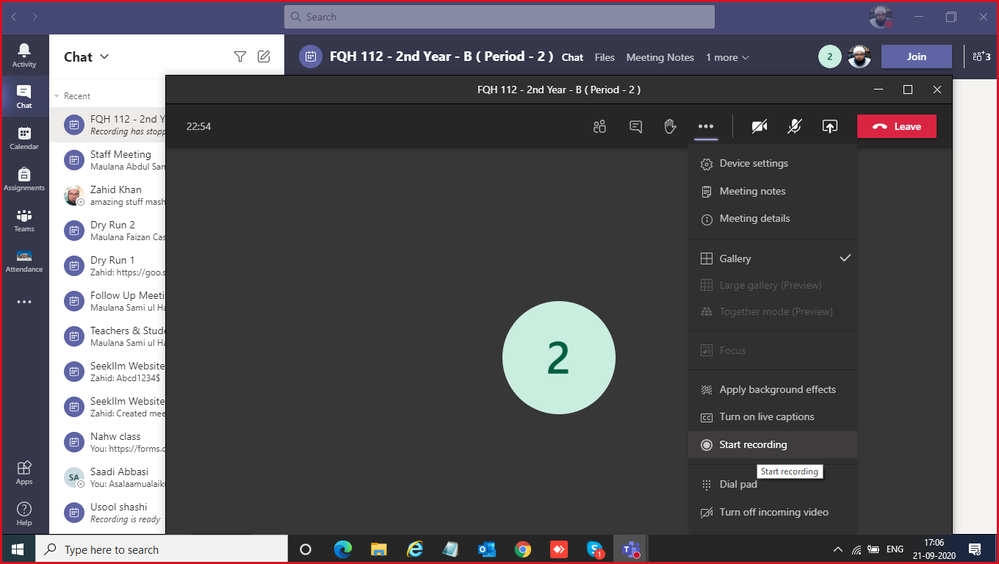Choose Apply background effects
999x564 pixels.
pyautogui.click(x=772, y=389)
